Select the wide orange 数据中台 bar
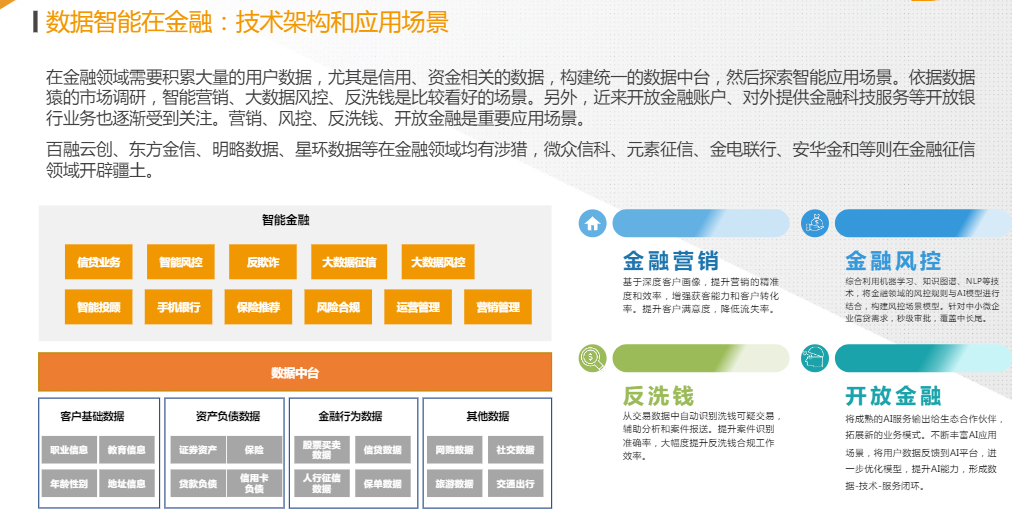The image size is (1012, 525). [x=295, y=373]
